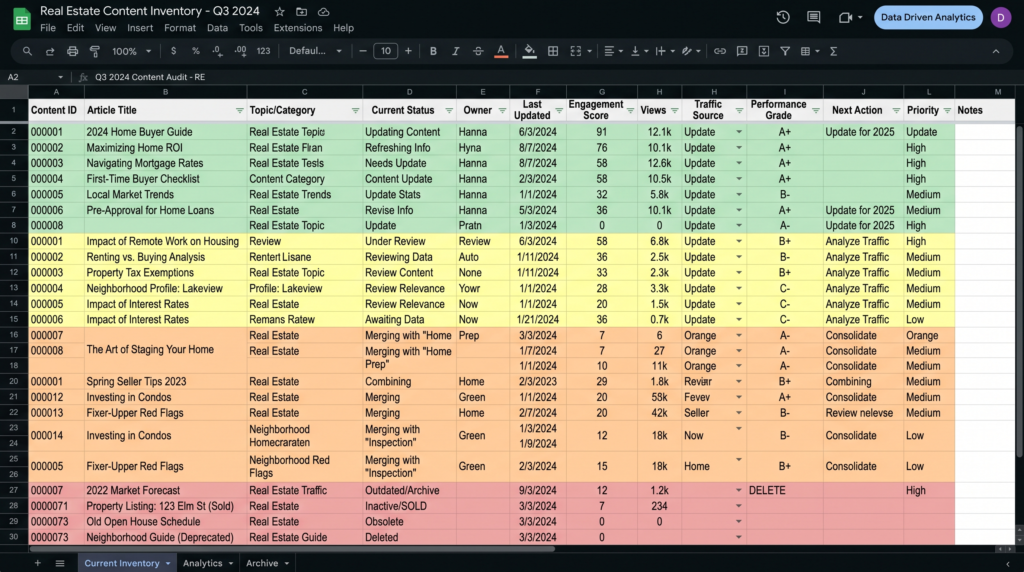Open the account avatar D
This screenshot has width=1024, height=572.
[1000, 18]
